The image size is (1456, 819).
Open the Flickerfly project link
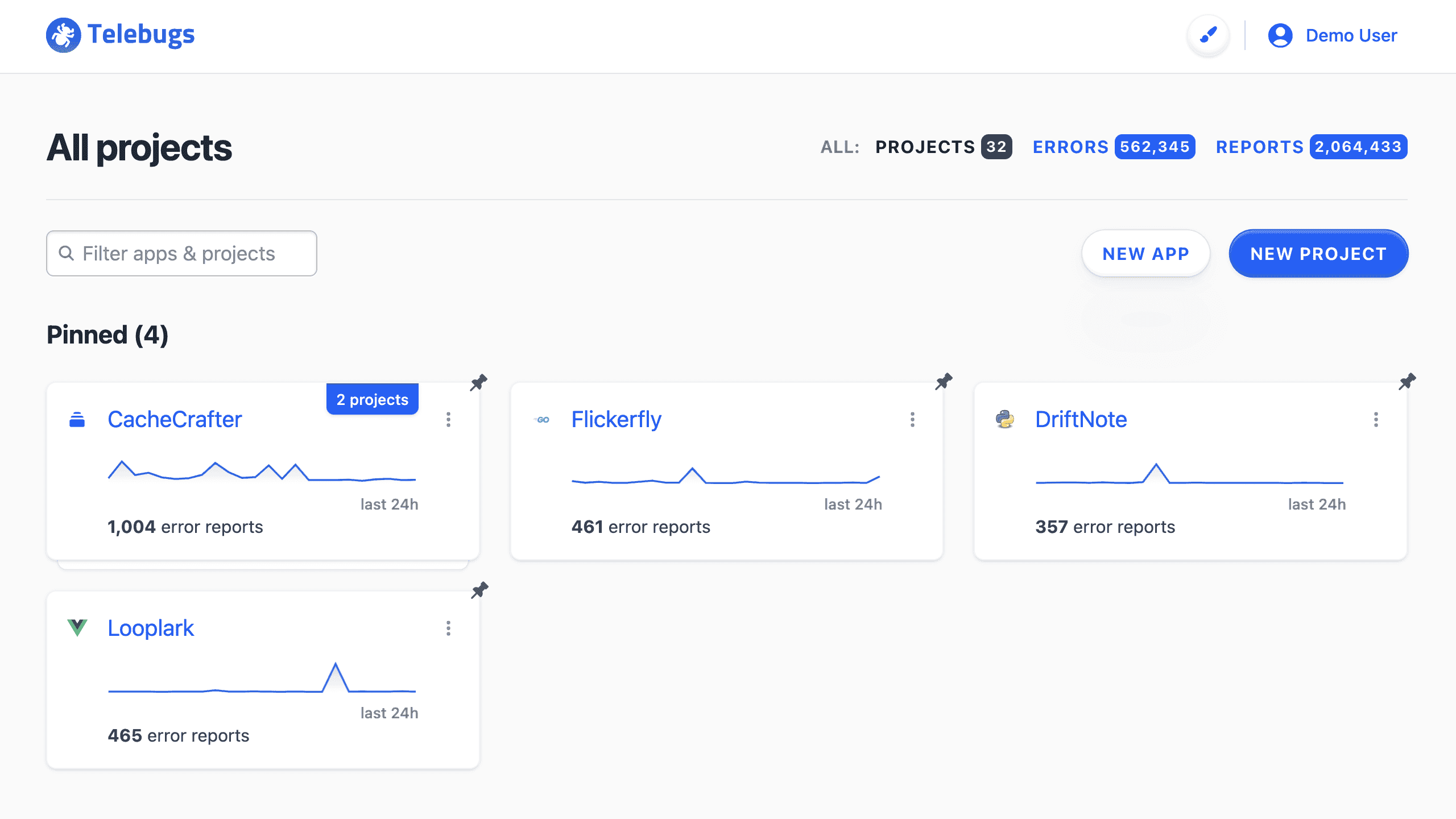(617, 419)
